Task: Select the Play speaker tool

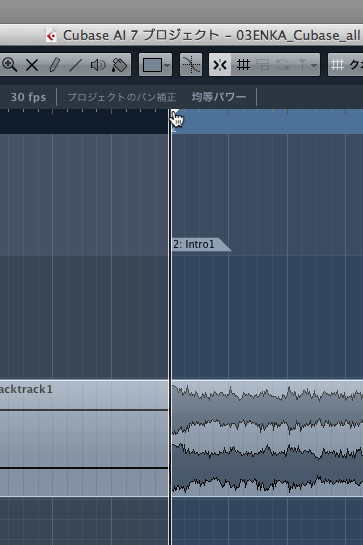Action: [x=98, y=65]
